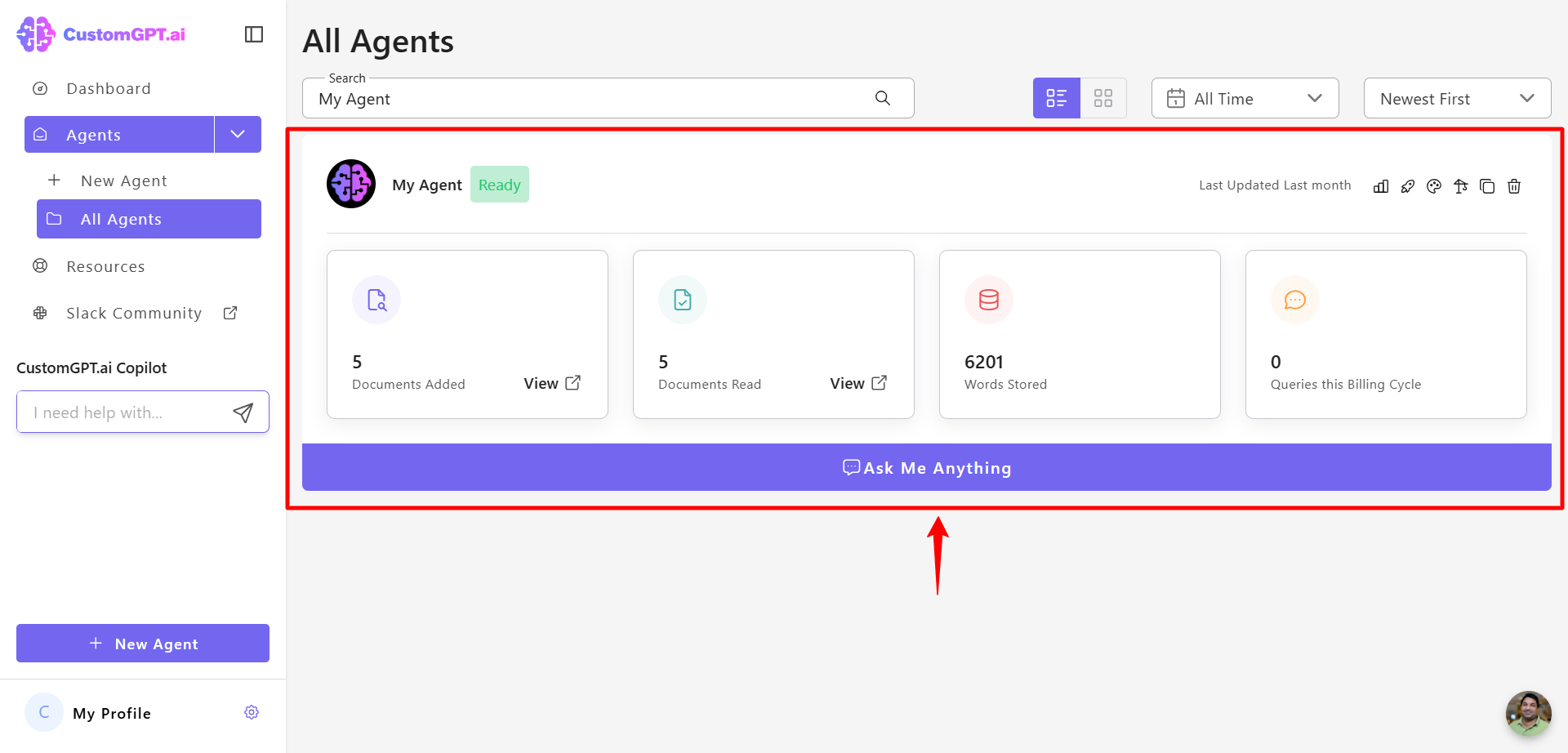Image resolution: width=1568 pixels, height=753 pixels.
Task: Focus the Copilot 'I need help with...' field
Action: coord(127,412)
